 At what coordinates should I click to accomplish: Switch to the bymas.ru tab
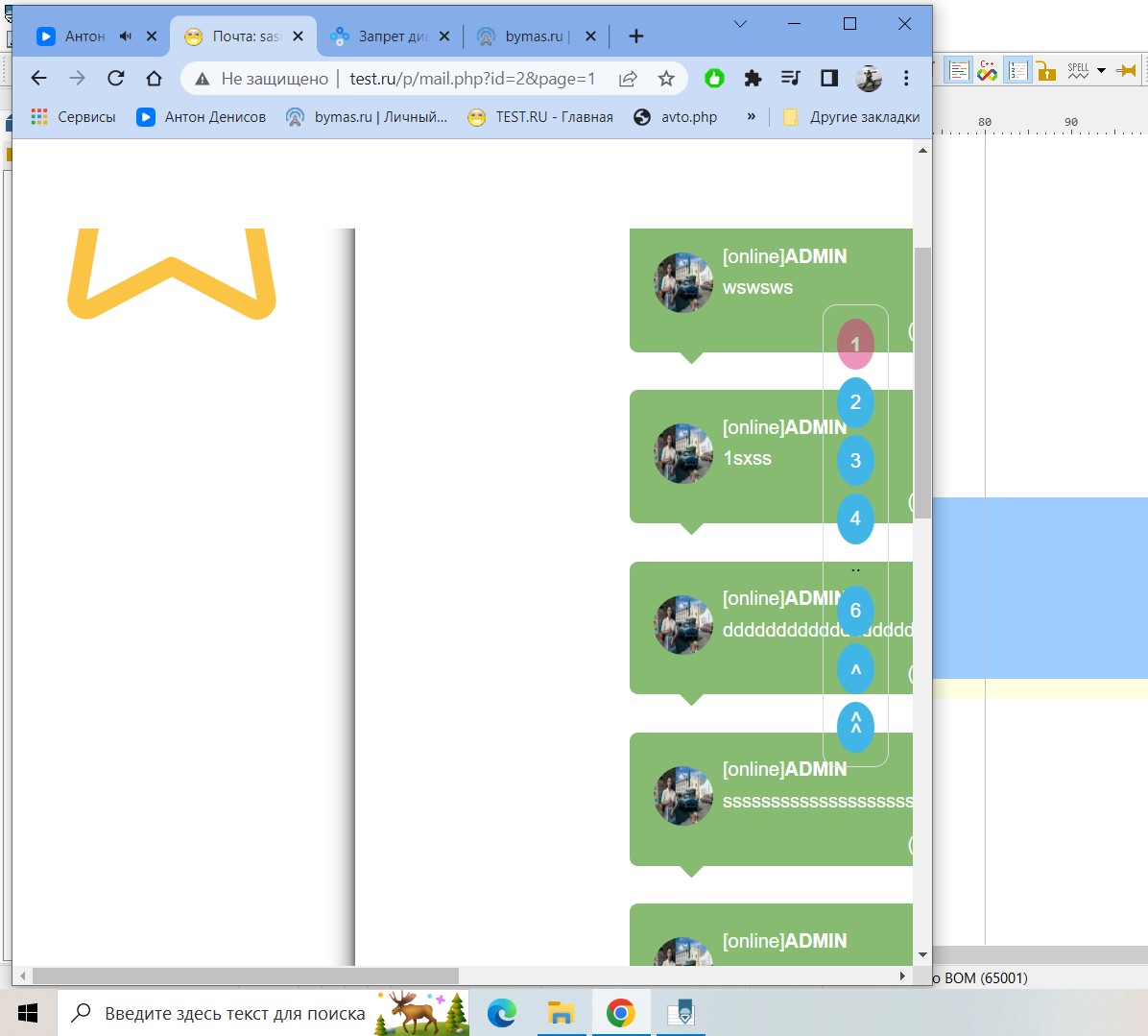pos(524,36)
